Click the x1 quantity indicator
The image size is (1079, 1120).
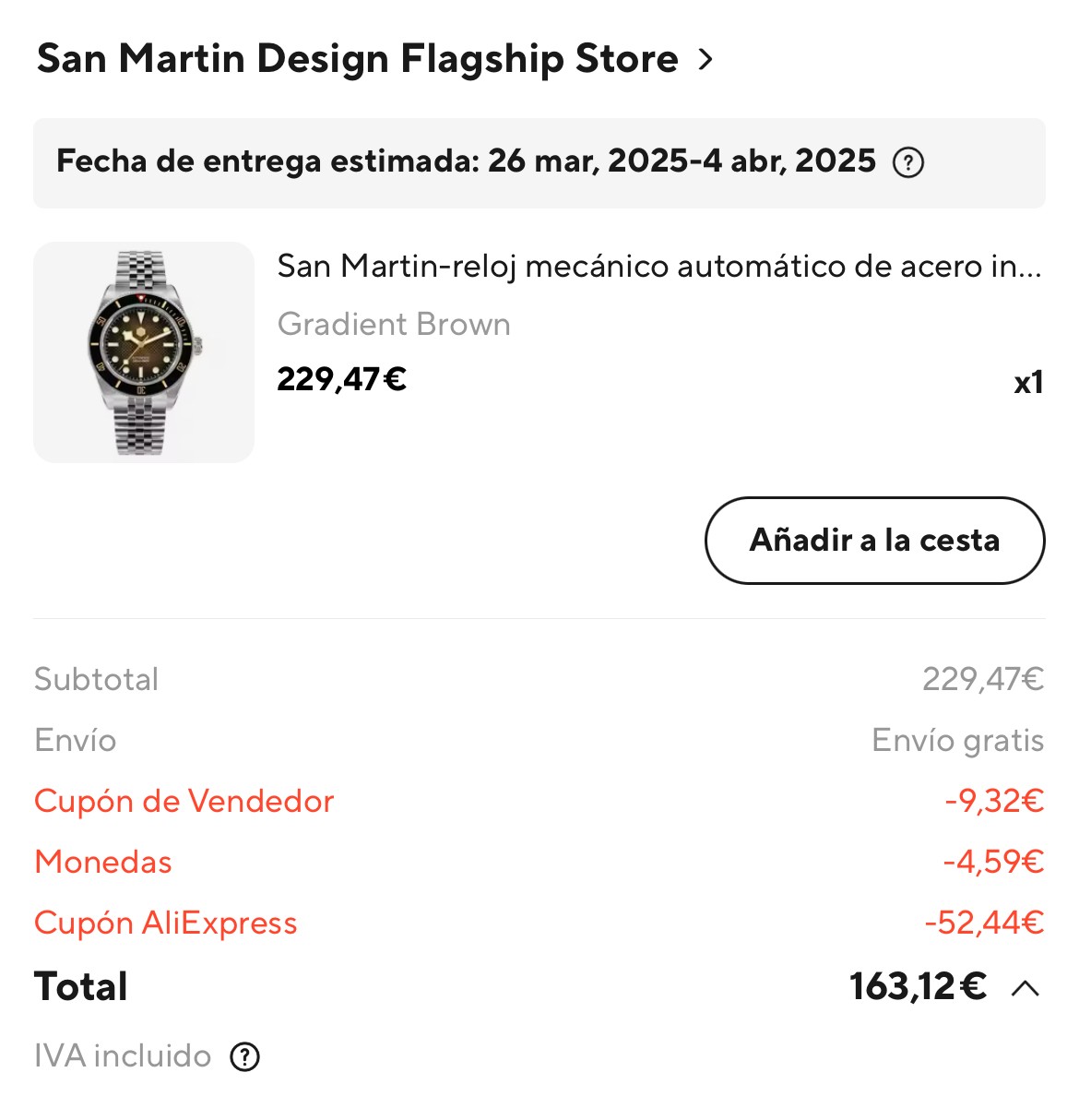point(1027,382)
